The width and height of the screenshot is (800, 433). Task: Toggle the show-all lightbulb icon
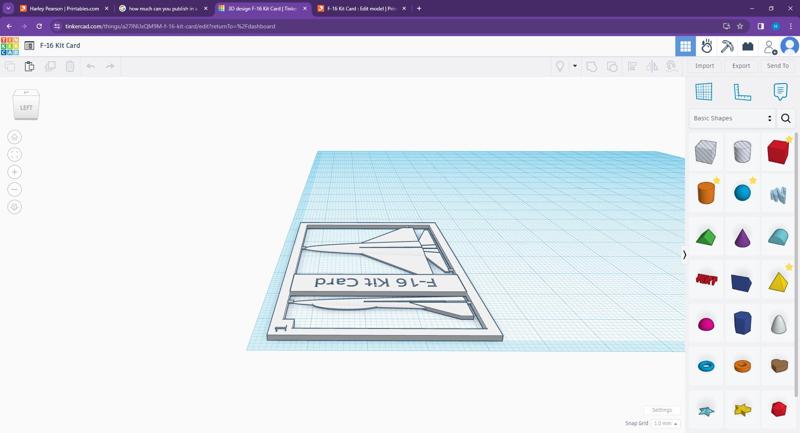(560, 66)
